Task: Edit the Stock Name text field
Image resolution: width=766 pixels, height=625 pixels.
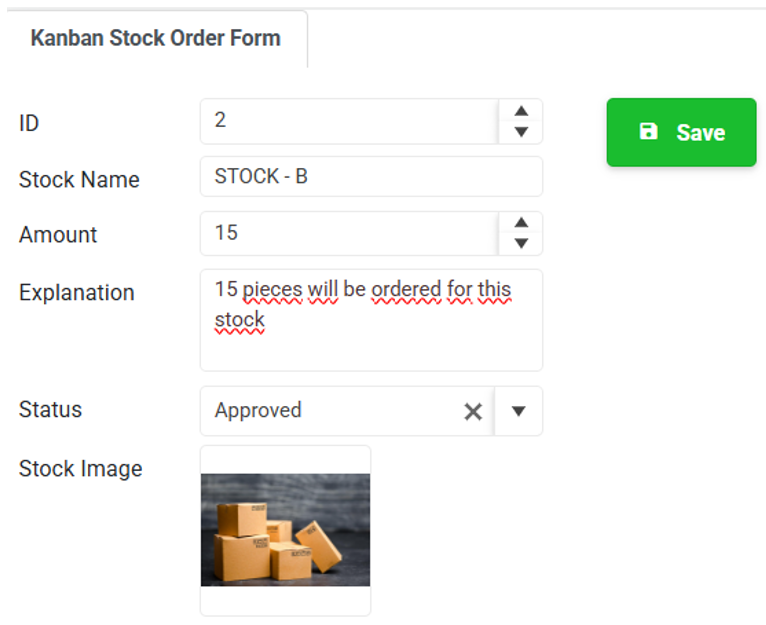Action: pos(371,176)
